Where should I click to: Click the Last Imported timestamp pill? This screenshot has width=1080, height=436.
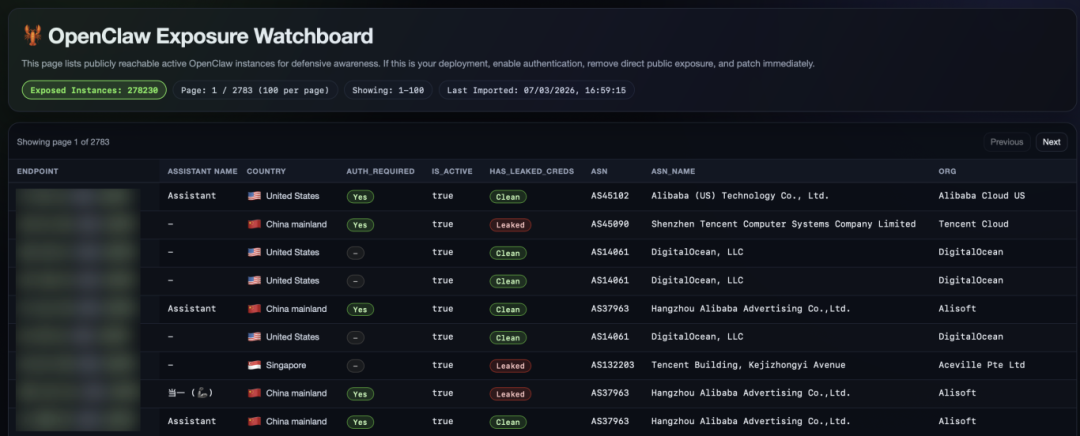(537, 90)
